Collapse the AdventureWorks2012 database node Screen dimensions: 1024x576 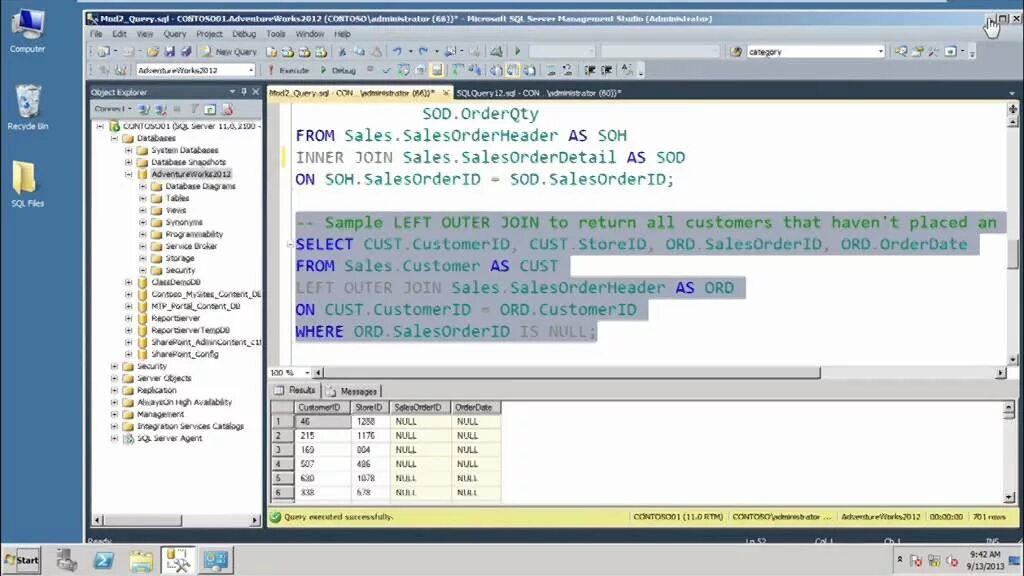129,174
